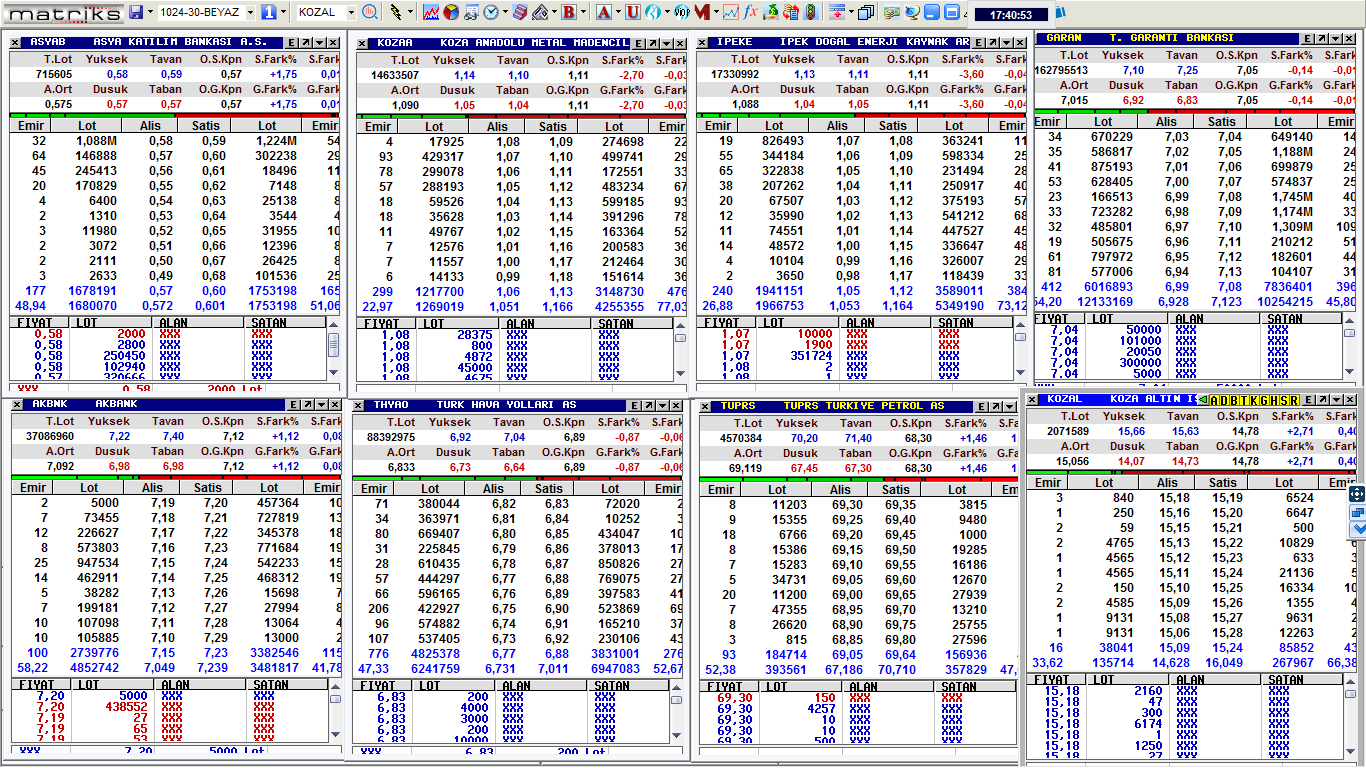Open the fx formula icon
1366x768 pixels.
[x=750, y=13]
